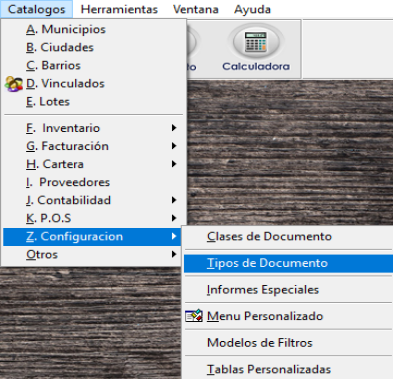Select Tablas Personalizadas submenu item
394x379 pixels.
[x=288, y=369]
